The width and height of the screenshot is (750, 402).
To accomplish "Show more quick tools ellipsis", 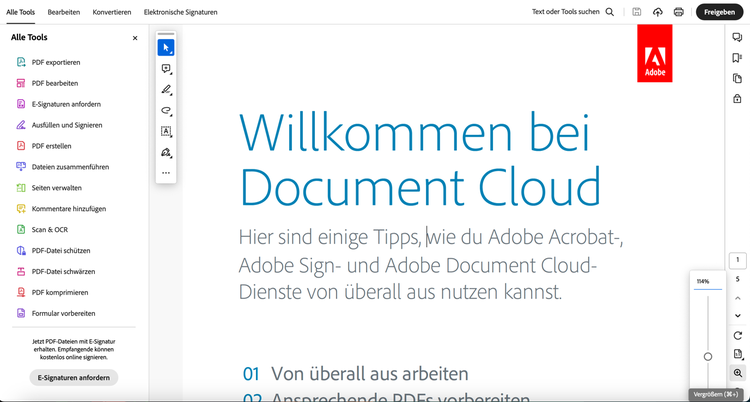I will coord(166,173).
